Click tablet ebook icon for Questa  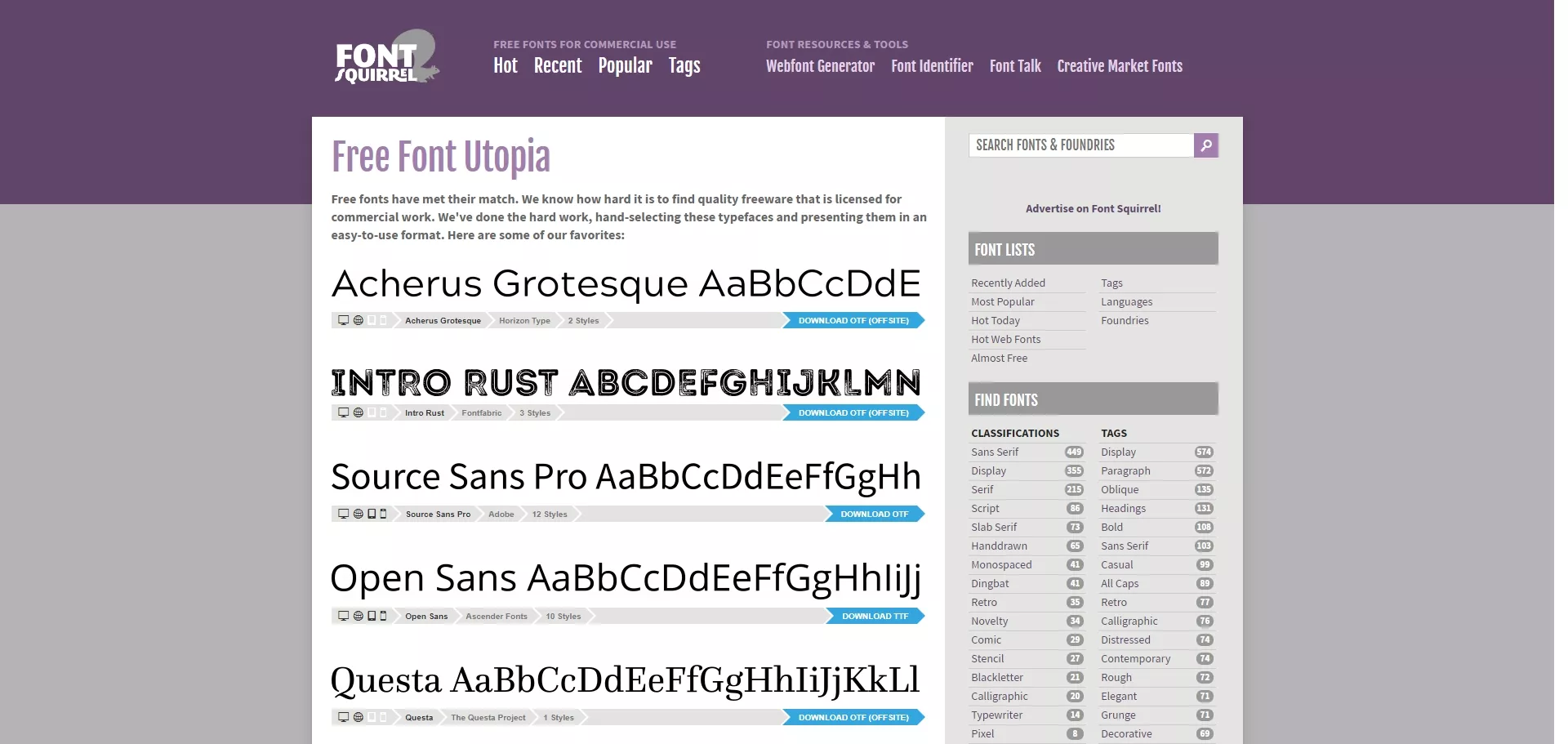tap(372, 717)
